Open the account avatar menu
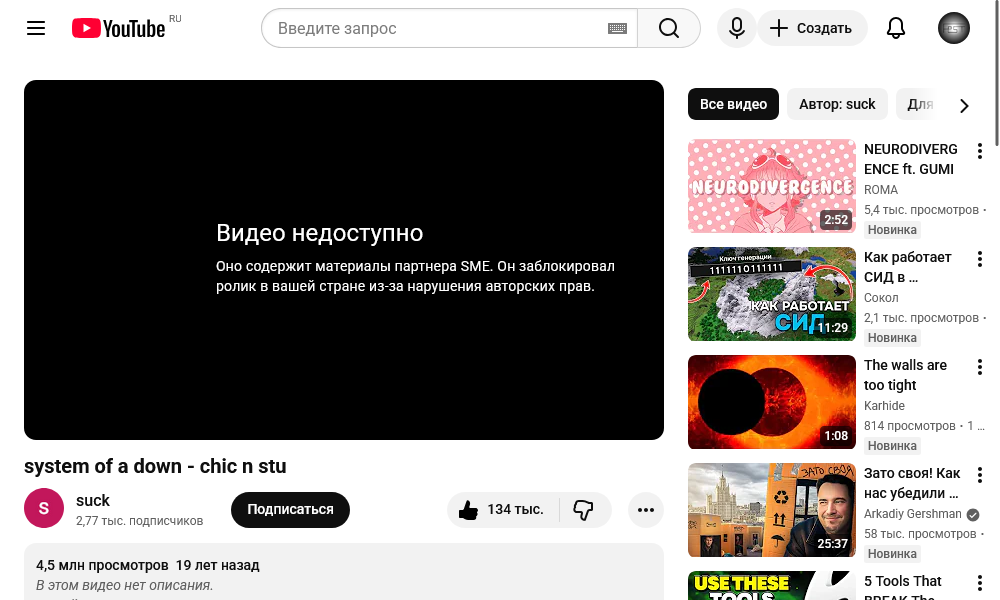The height and width of the screenshot is (600, 1000). 953,28
